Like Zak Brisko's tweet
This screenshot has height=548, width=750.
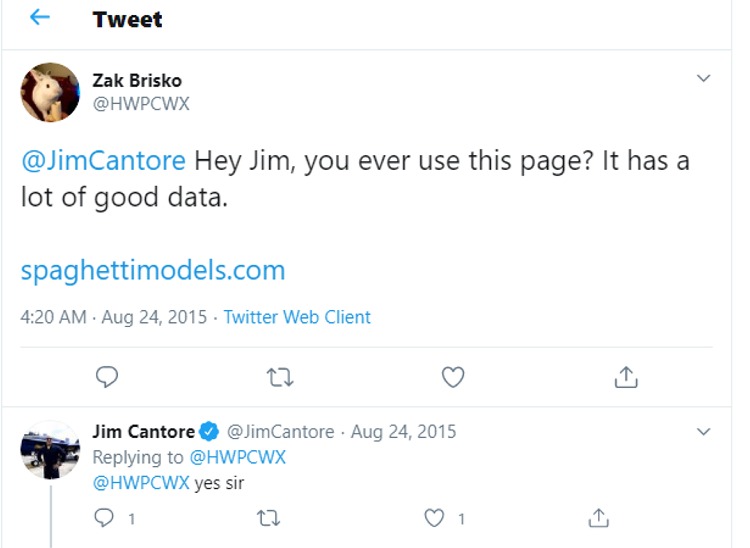(x=453, y=376)
